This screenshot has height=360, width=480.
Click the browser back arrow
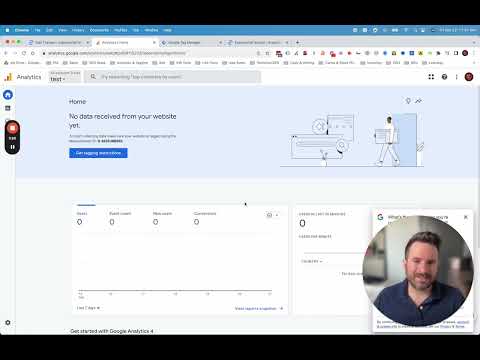click(6, 53)
